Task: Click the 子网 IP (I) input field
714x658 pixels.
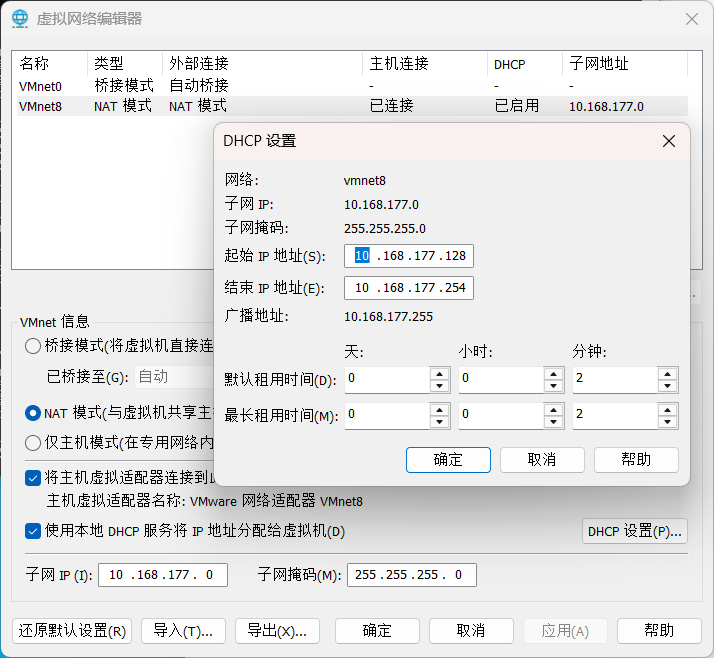Action: pyautogui.click(x=163, y=575)
